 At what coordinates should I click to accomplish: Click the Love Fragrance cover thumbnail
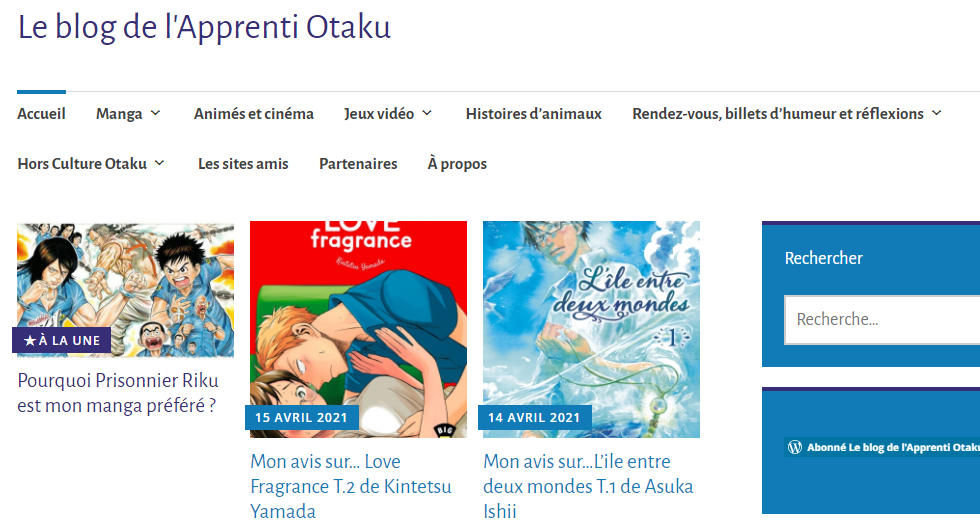point(358,329)
